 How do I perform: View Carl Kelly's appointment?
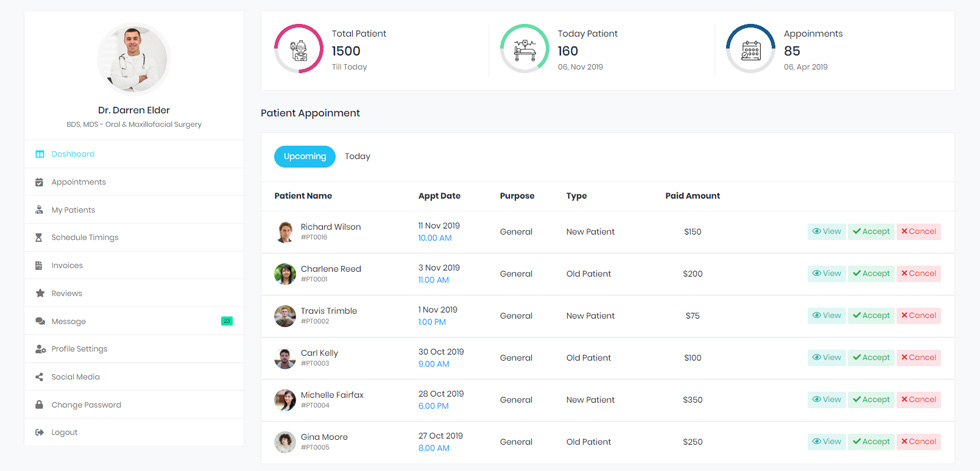(x=826, y=357)
